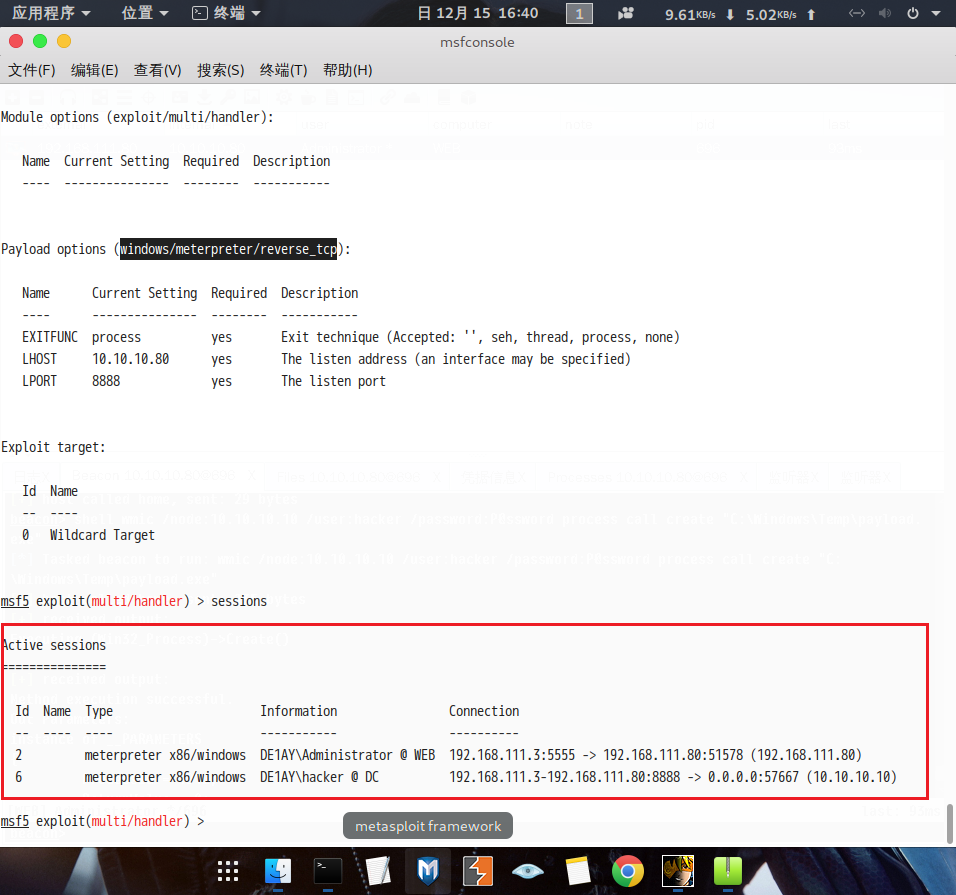
Task: Click 'The listen port' description
Action: pyautogui.click(x=334, y=381)
